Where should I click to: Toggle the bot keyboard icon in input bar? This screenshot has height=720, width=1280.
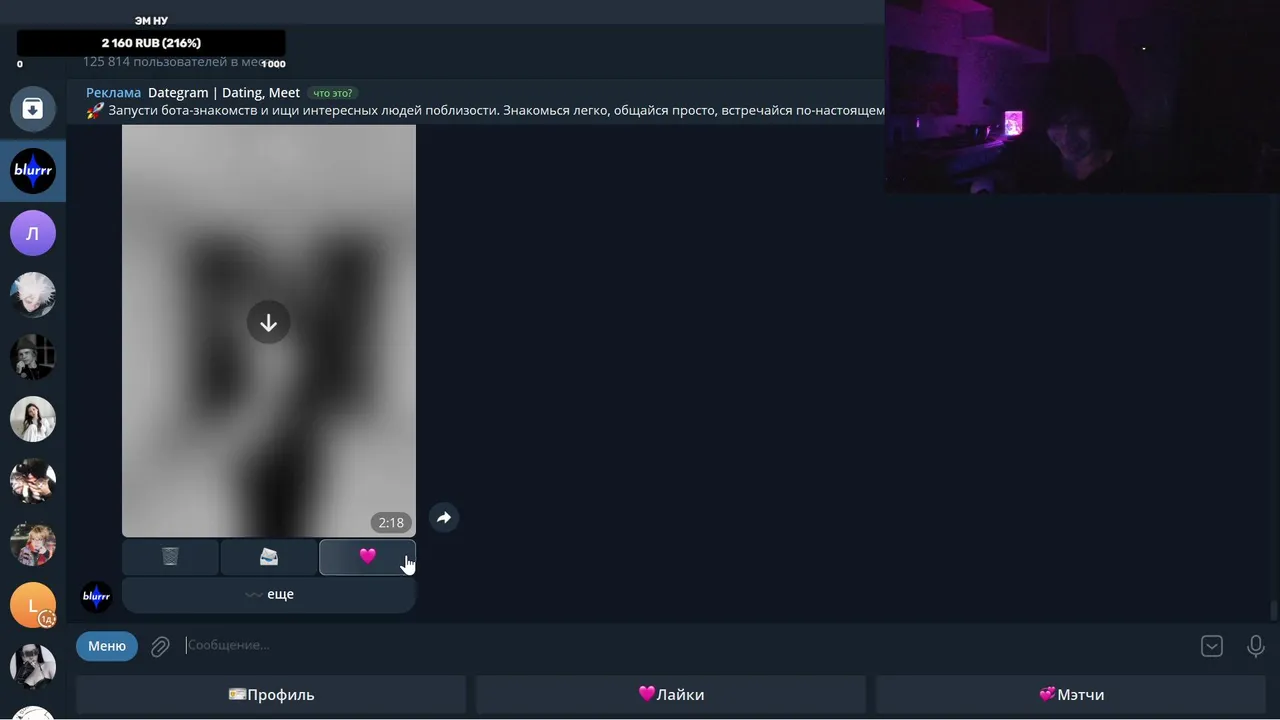[x=1212, y=646]
